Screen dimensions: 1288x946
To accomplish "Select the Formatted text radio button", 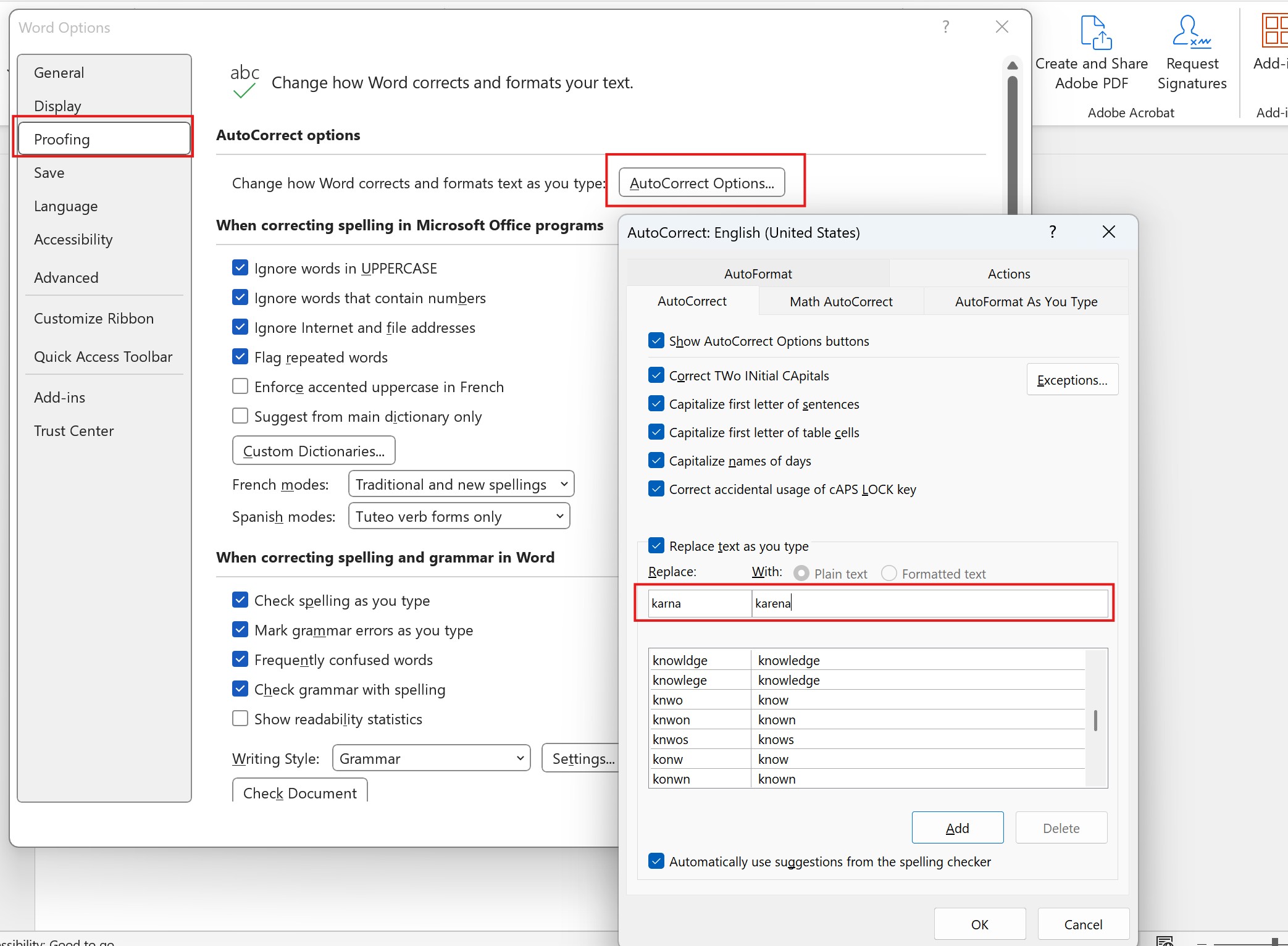I will tap(889, 574).
